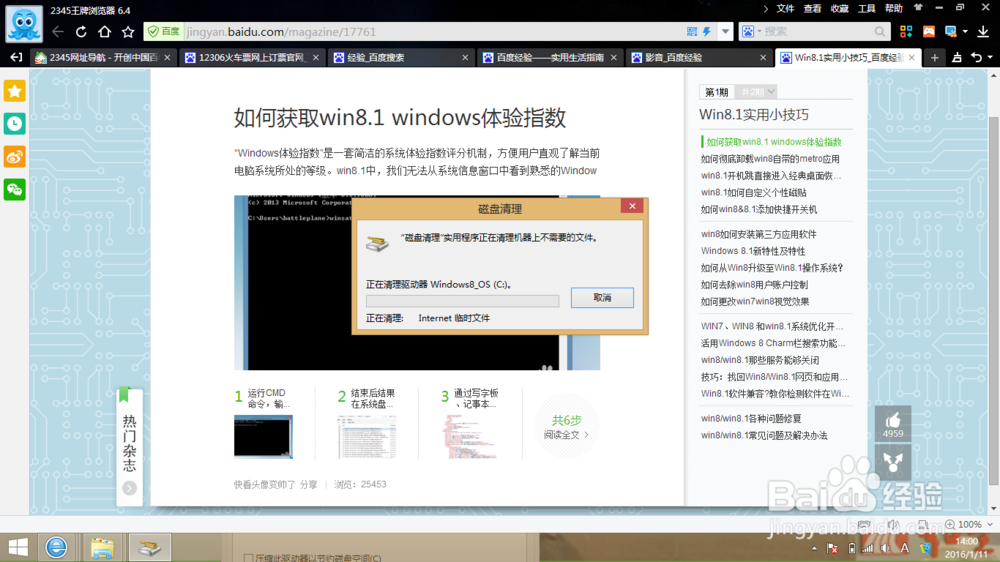Click the screenshot tool icon

[x=950, y=31]
